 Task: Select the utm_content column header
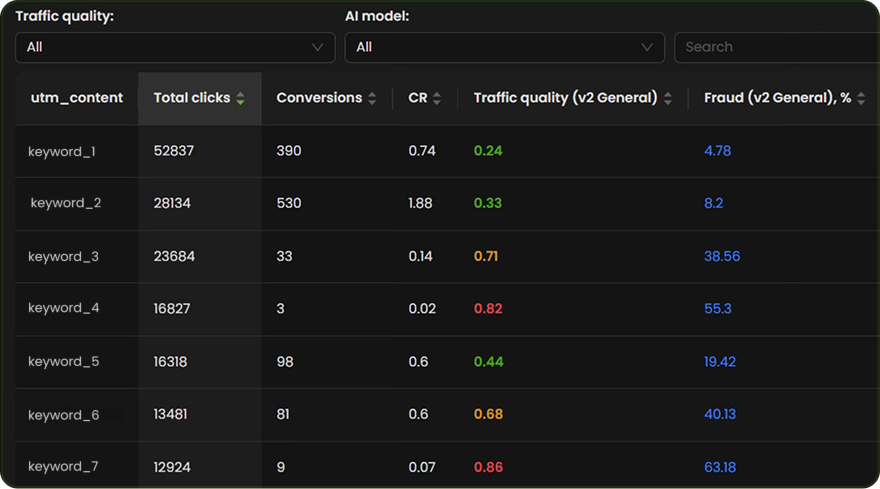point(77,98)
